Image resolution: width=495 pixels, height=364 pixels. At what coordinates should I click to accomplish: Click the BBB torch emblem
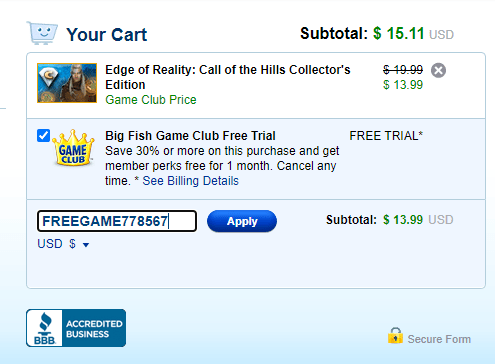45,324
